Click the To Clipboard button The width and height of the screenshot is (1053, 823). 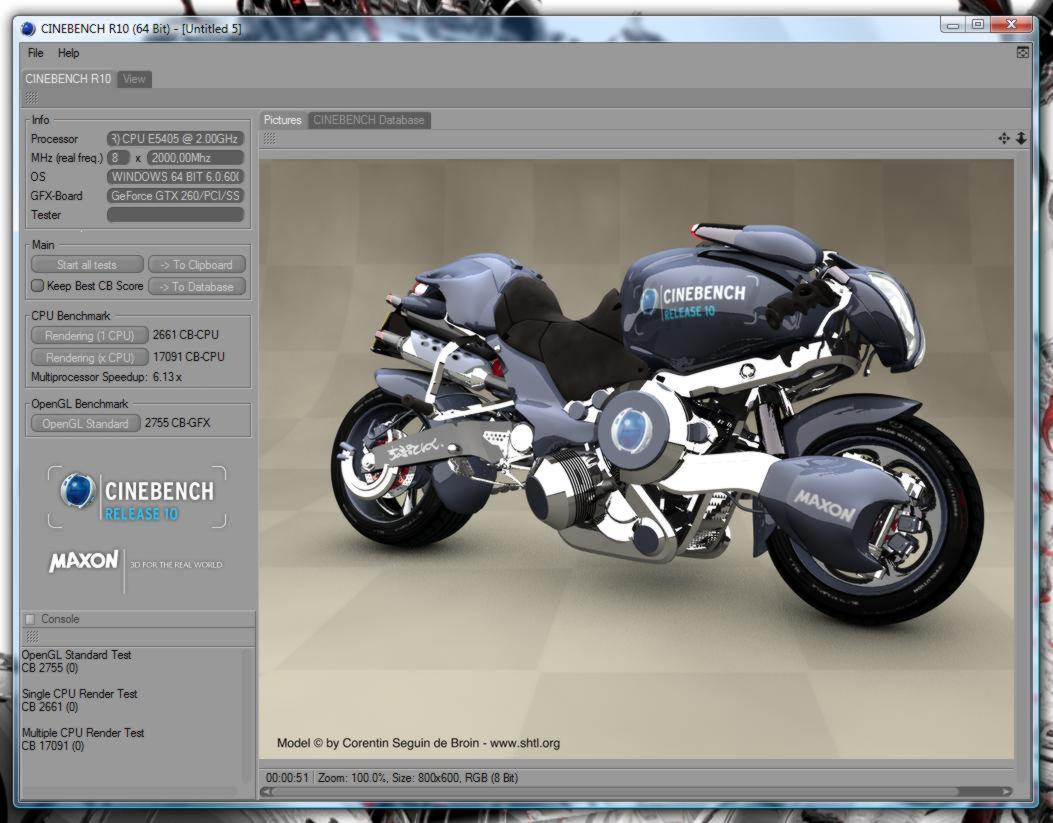click(197, 264)
